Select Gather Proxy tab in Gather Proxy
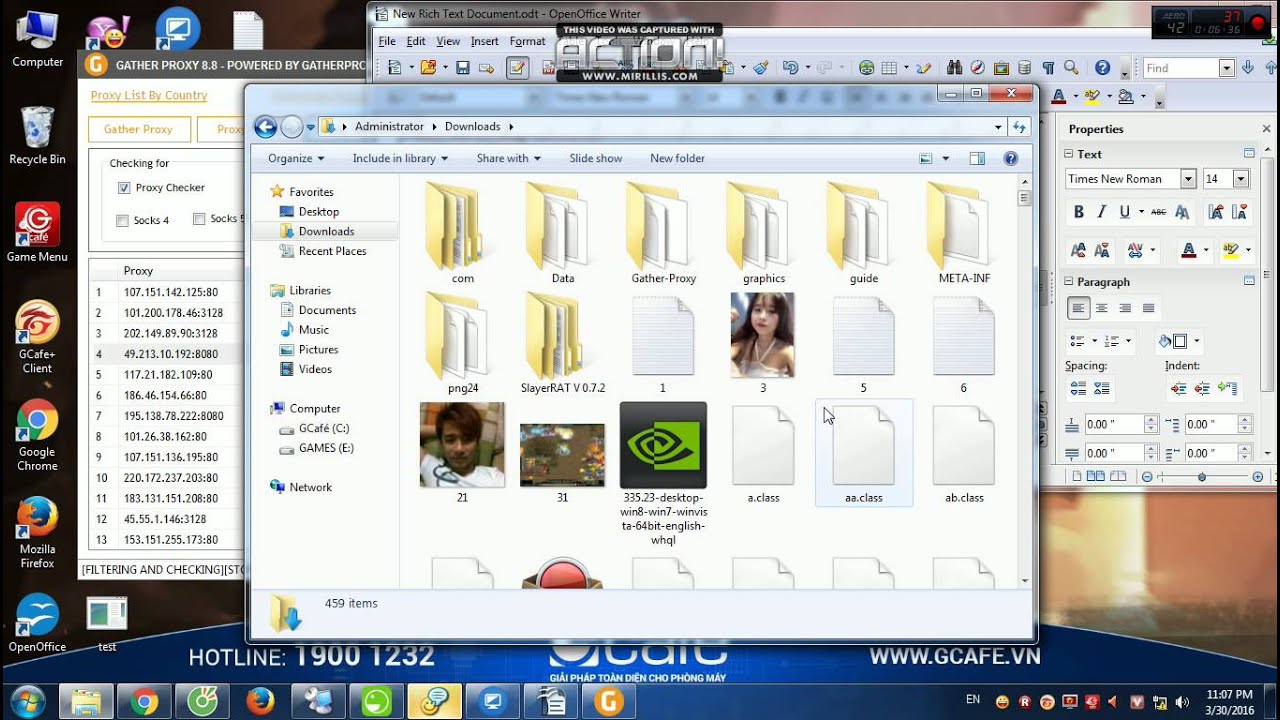Screen dimensions: 1280x720 click(x=138, y=129)
